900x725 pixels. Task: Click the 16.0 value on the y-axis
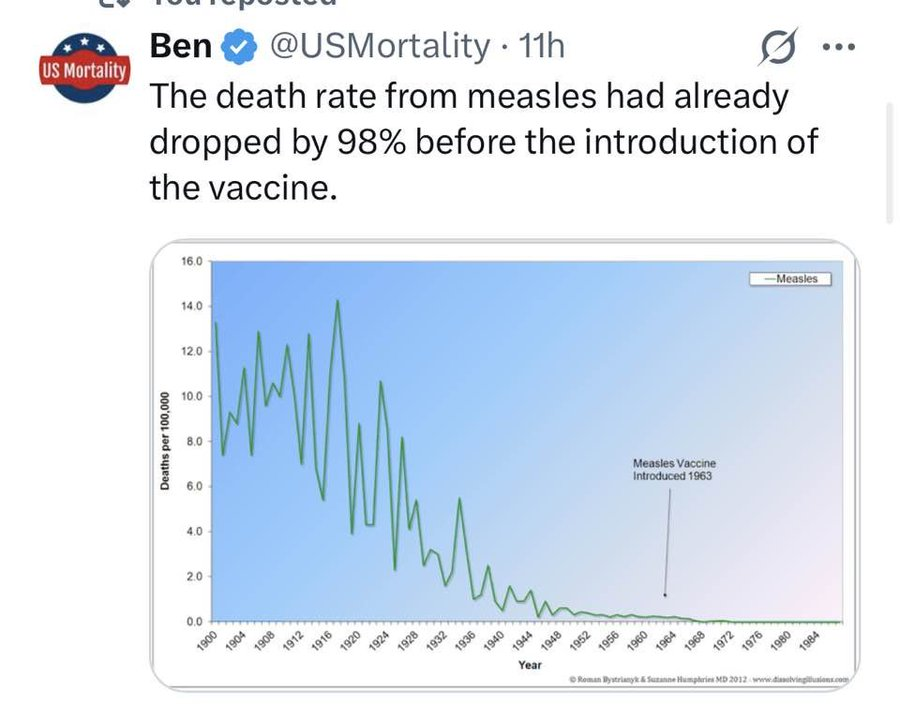click(x=192, y=261)
